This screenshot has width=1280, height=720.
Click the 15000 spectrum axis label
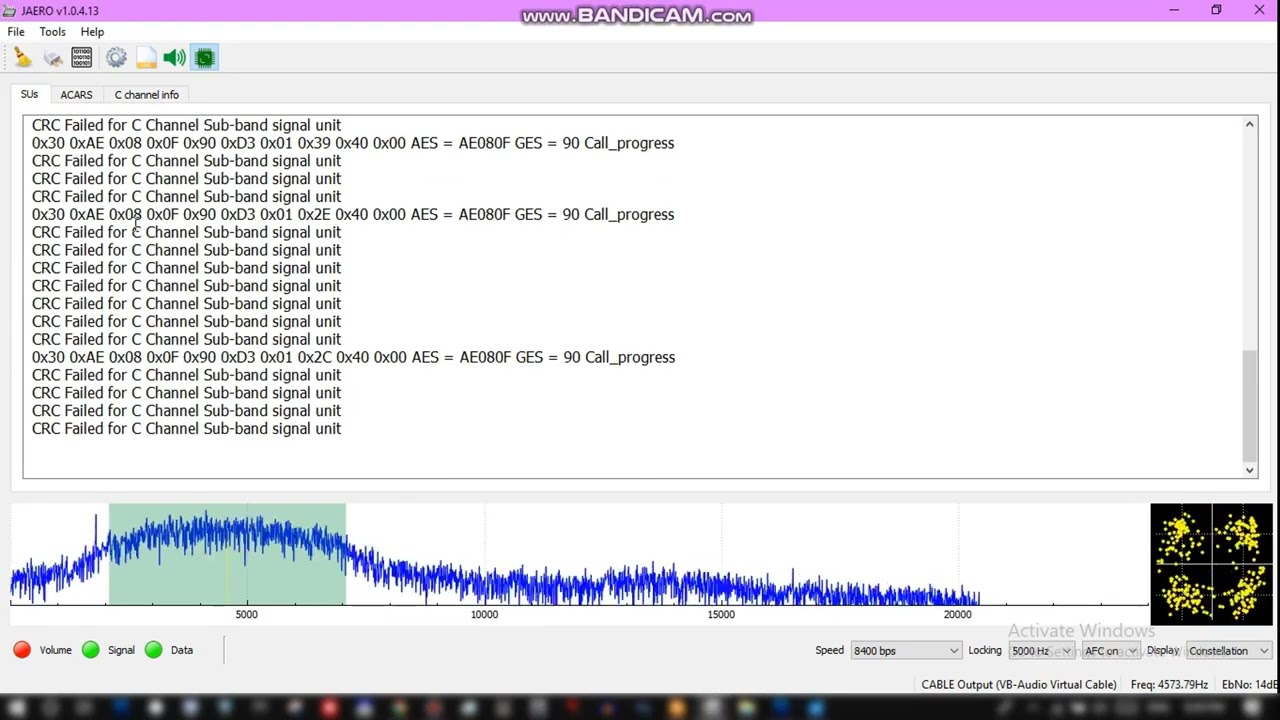(721, 615)
